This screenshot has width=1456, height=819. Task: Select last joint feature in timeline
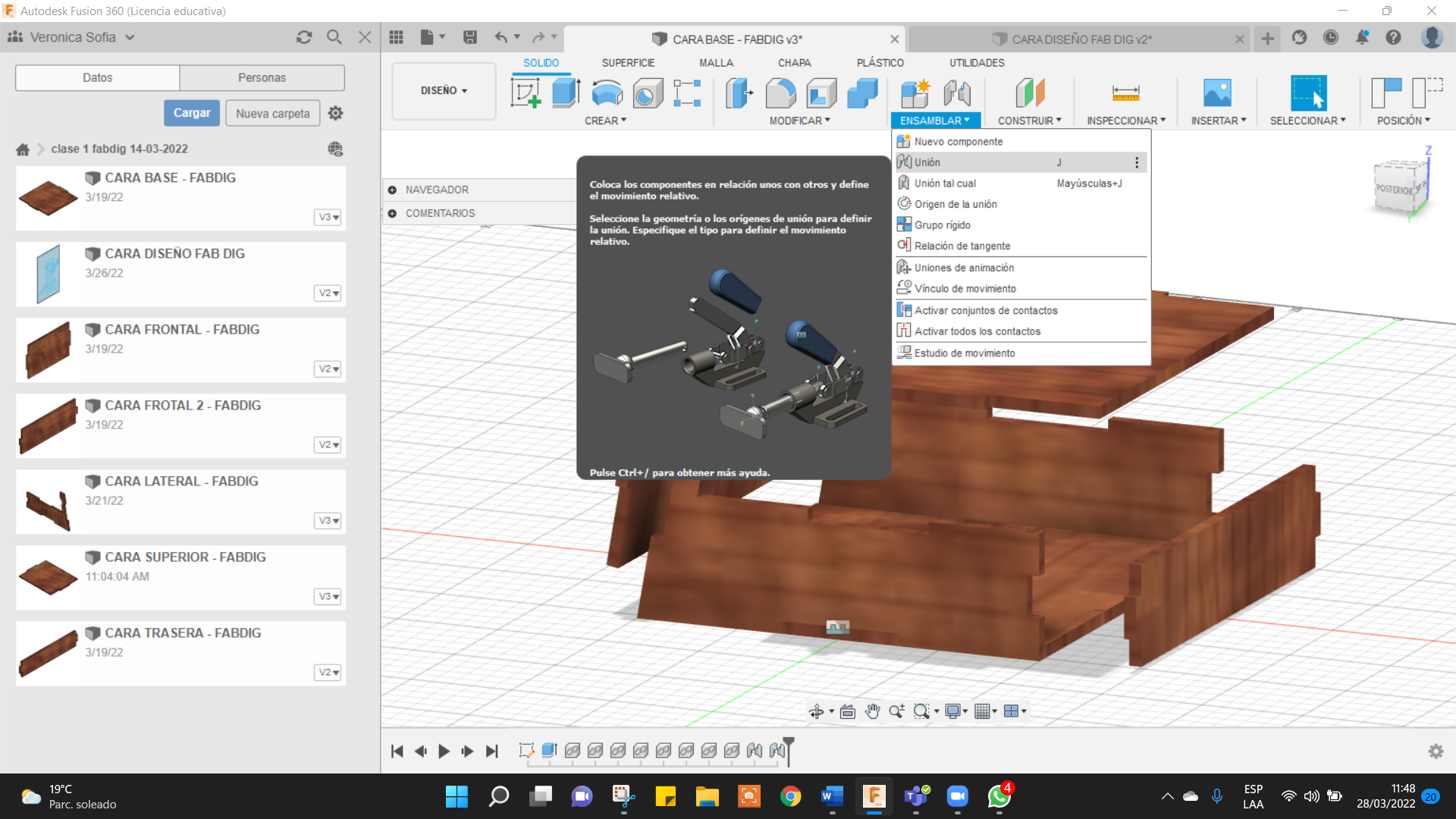pos(777,751)
